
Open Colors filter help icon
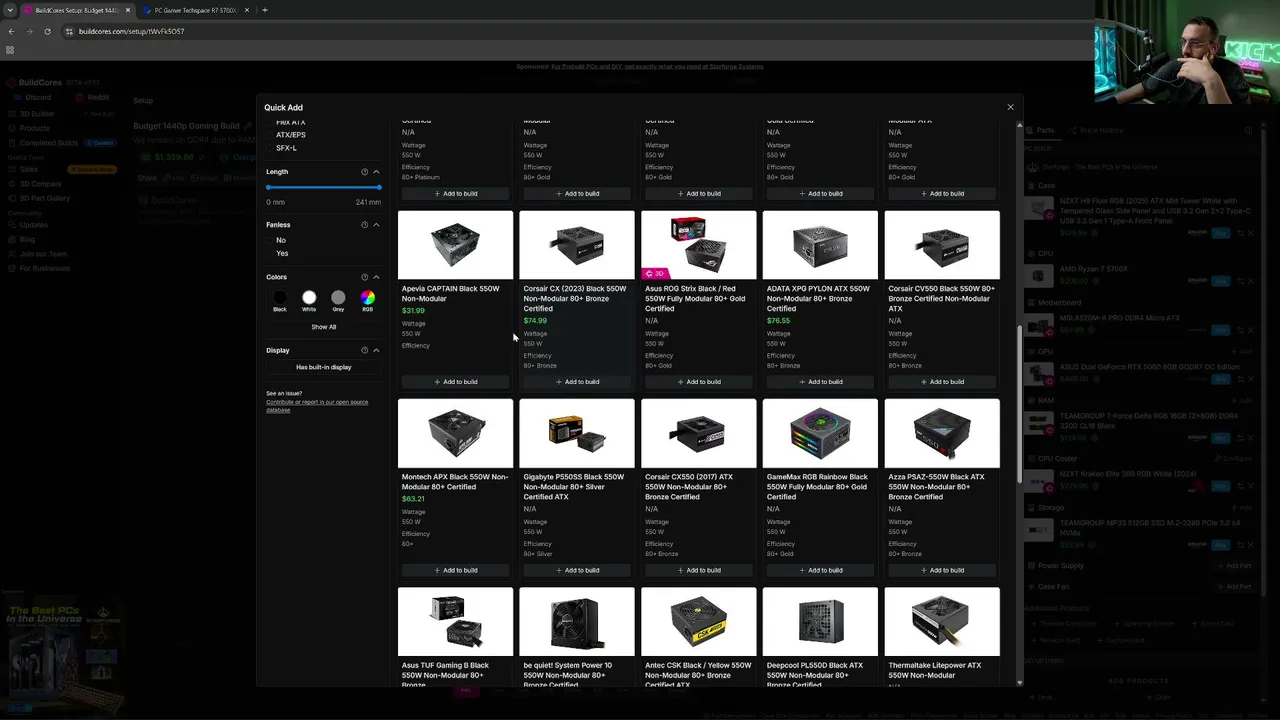coord(364,277)
